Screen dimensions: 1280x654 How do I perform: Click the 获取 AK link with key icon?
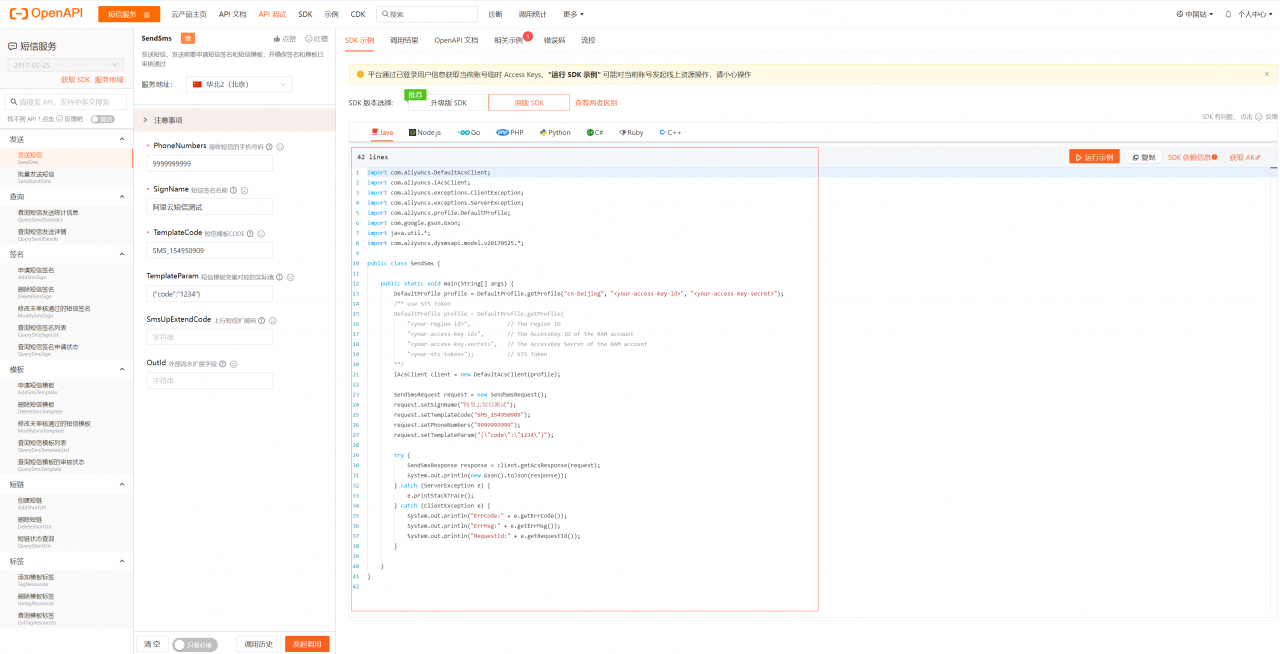[x=1245, y=157]
